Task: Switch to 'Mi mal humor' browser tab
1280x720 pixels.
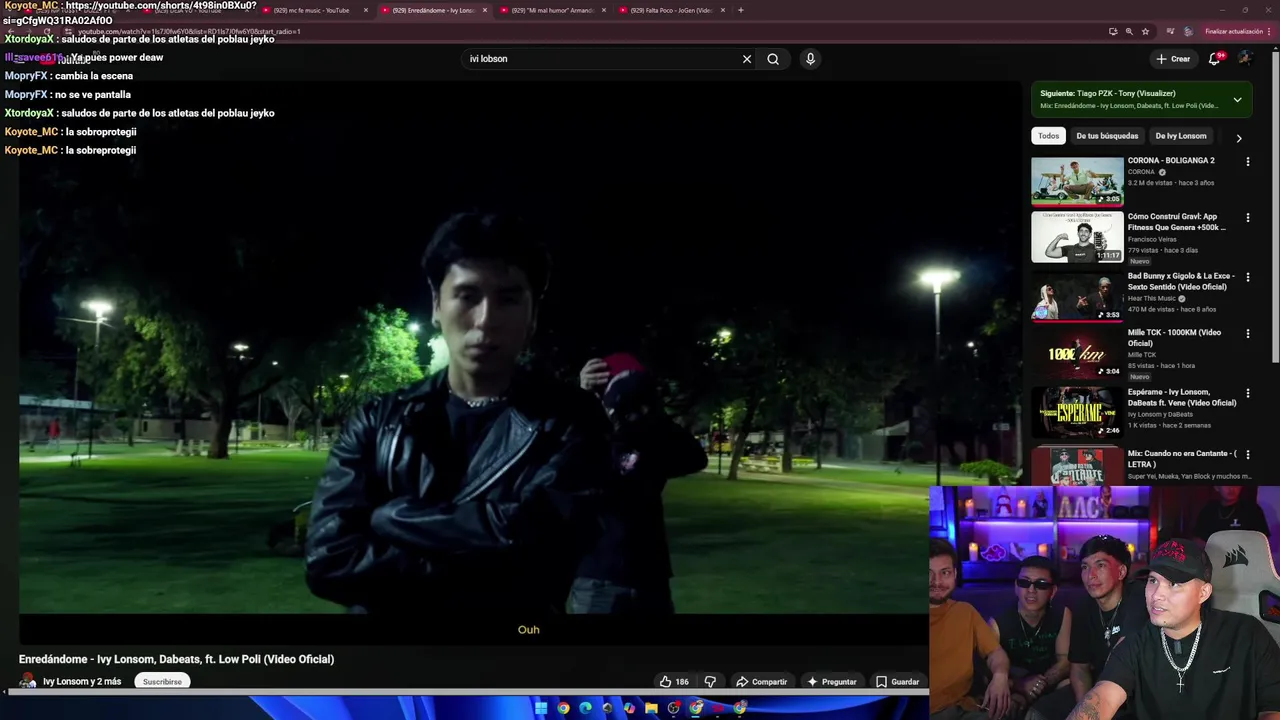Action: [x=550, y=10]
